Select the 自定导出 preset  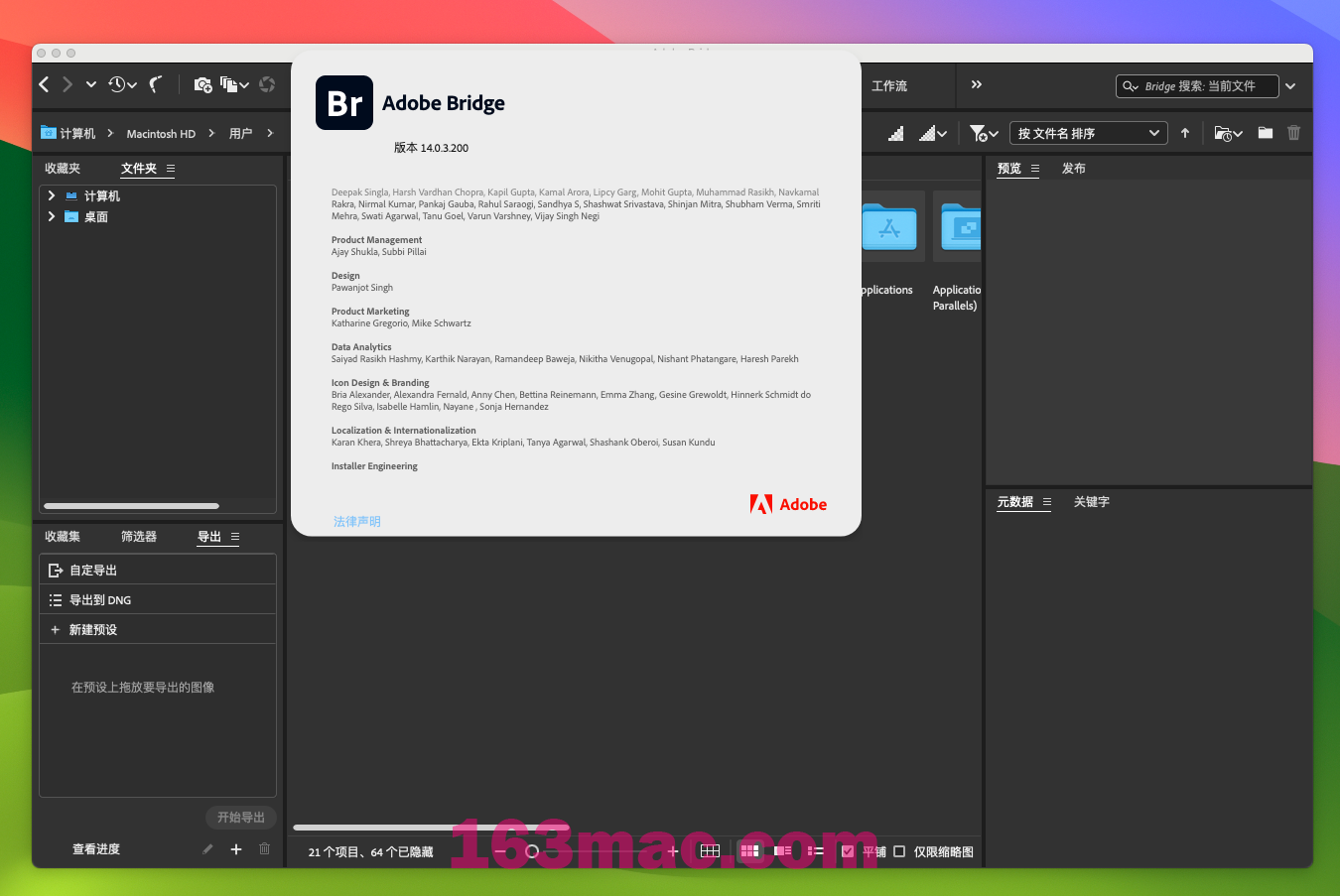158,571
